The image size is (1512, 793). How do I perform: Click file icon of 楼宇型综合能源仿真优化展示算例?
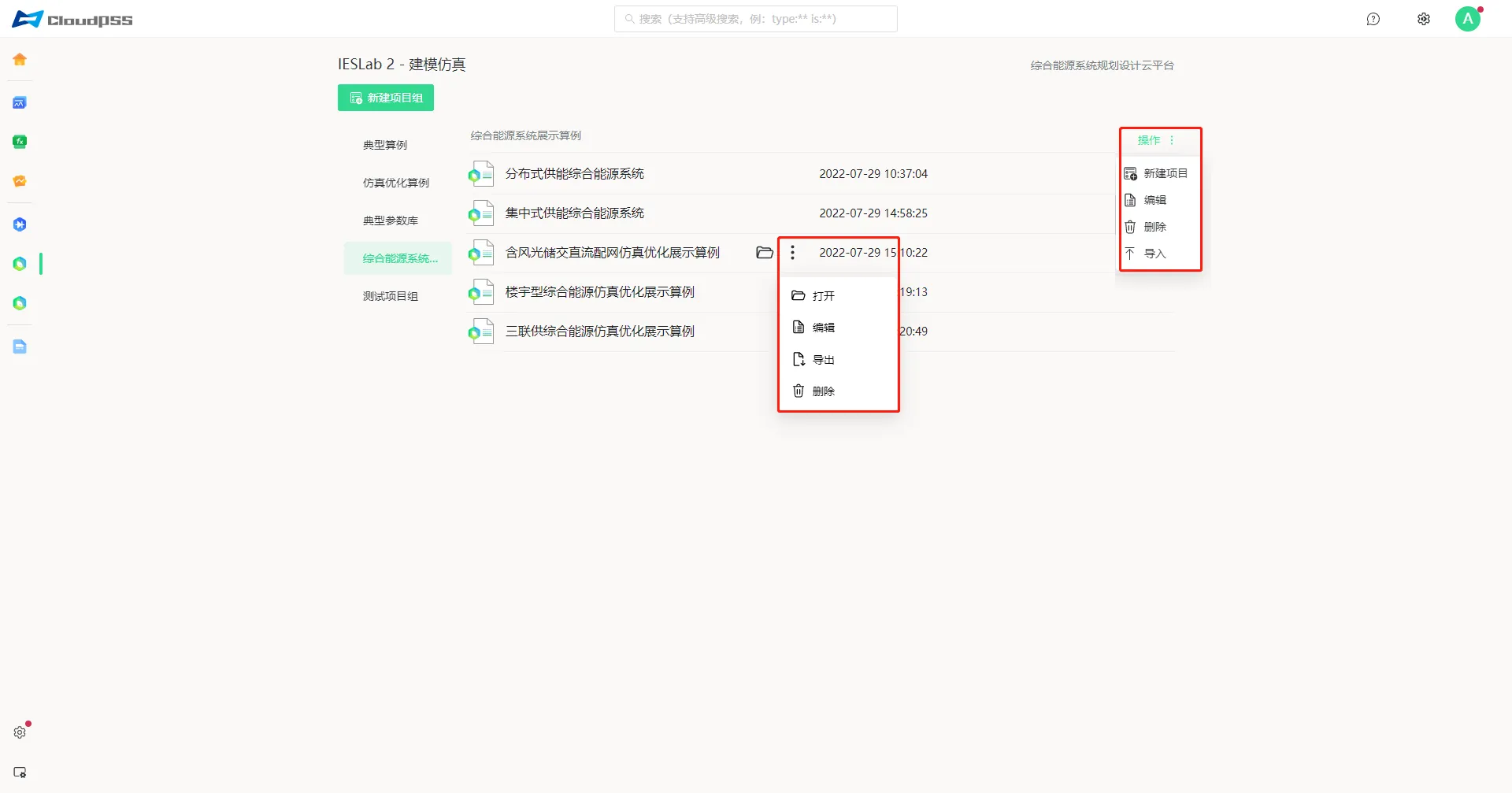pyautogui.click(x=480, y=292)
